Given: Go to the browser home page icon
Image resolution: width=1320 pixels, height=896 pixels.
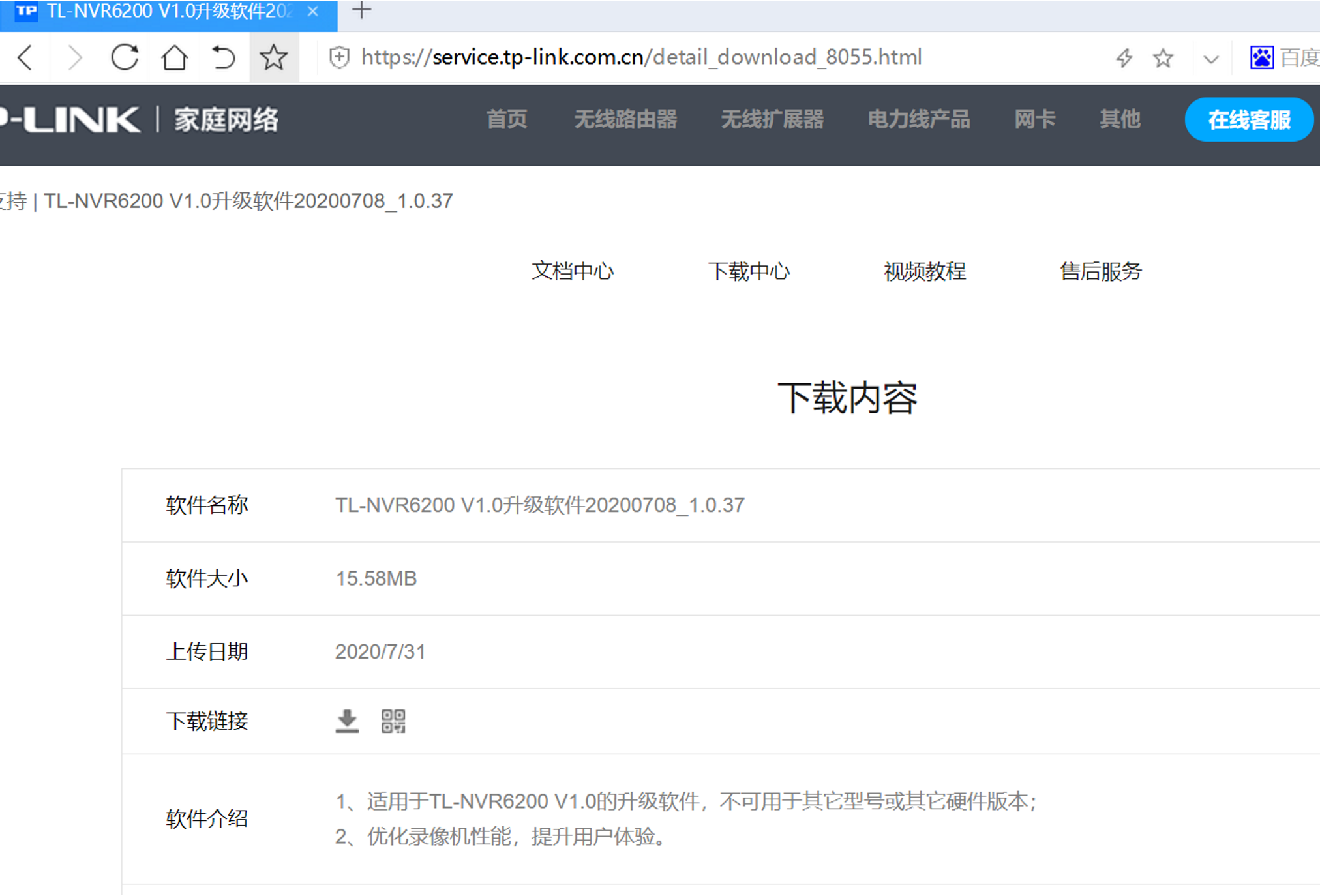Looking at the screenshot, I should [x=174, y=57].
